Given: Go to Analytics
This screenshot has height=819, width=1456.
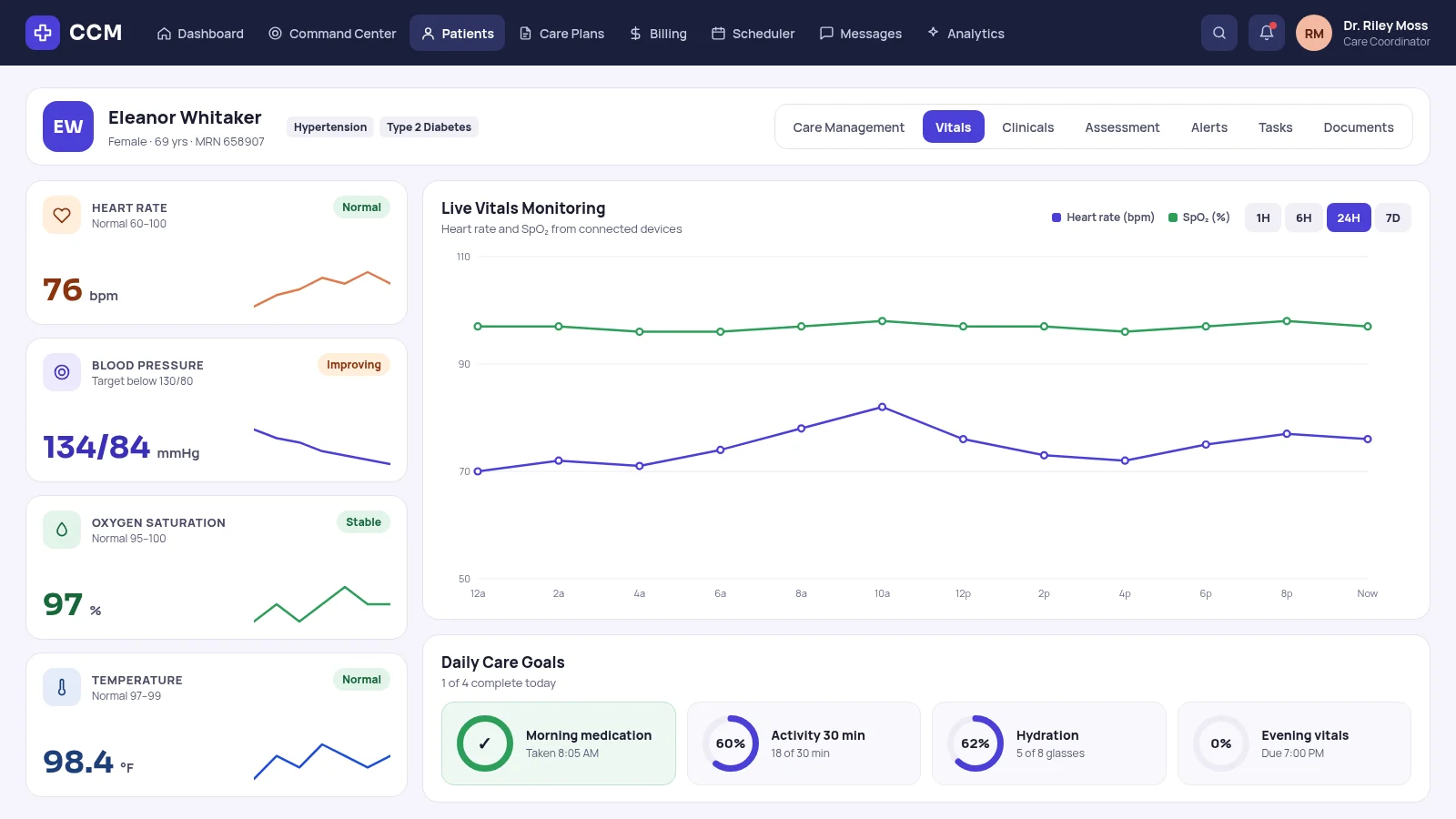Looking at the screenshot, I should click(x=966, y=33).
